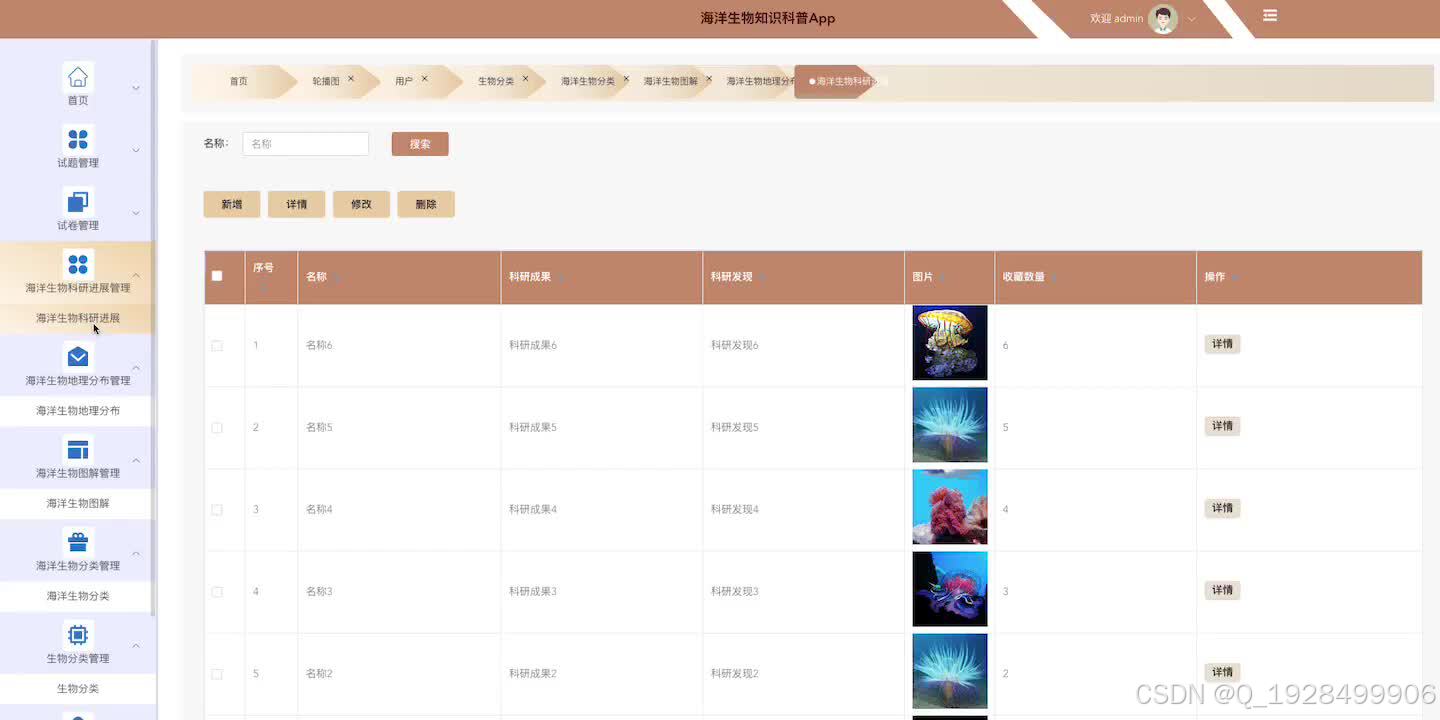This screenshot has height=720, width=1440.
Task: Open 生物分类 submenu item
Action: pos(78,689)
